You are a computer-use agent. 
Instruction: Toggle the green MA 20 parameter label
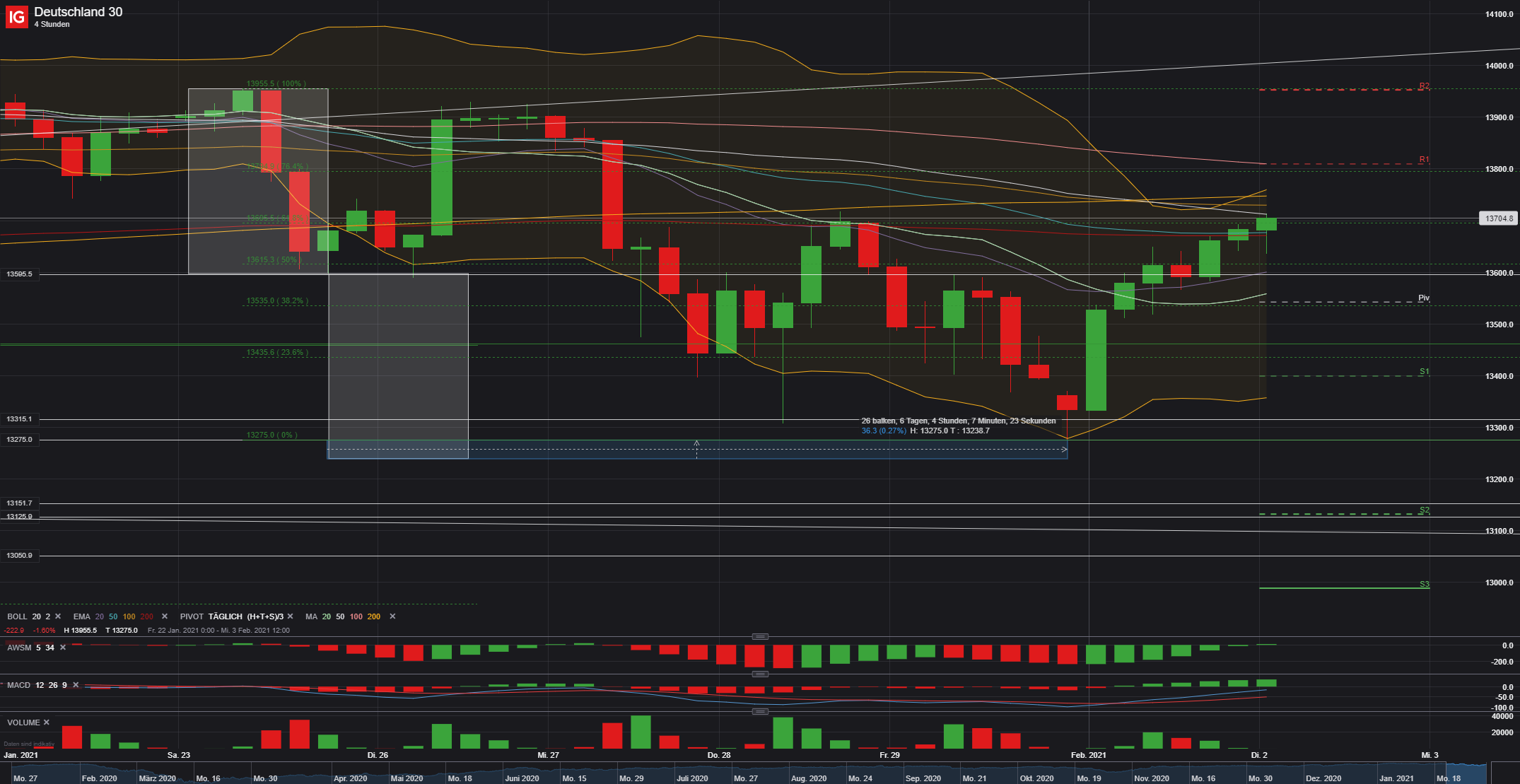(x=327, y=616)
